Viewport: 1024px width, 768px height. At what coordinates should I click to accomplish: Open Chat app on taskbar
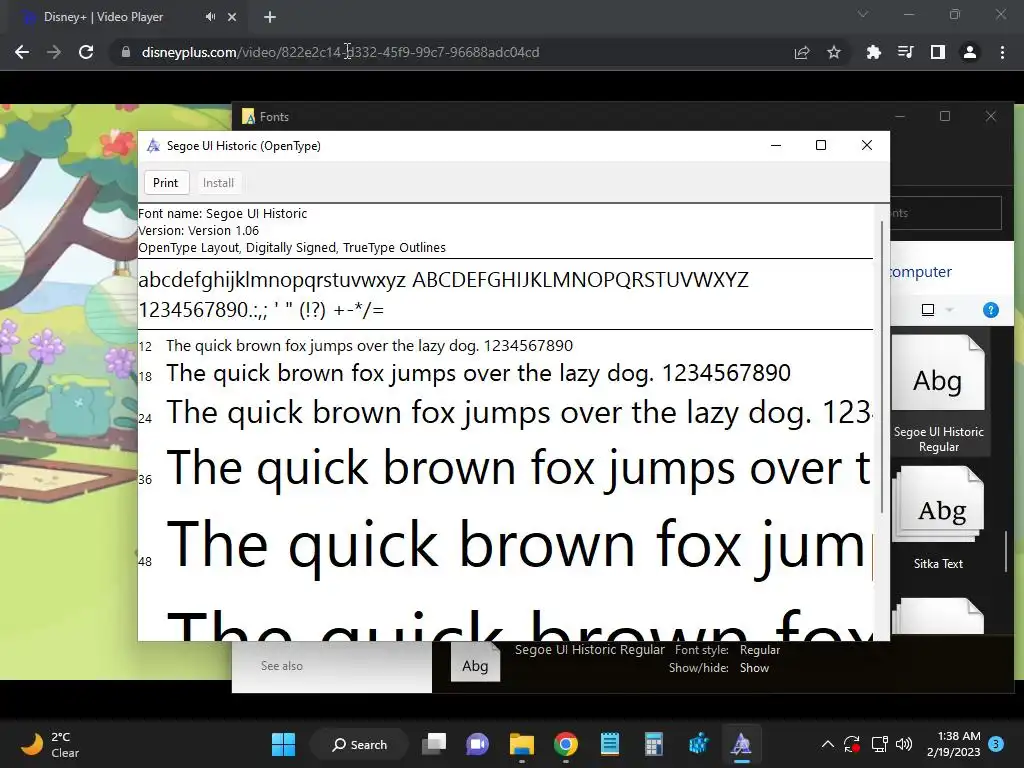coord(477,744)
